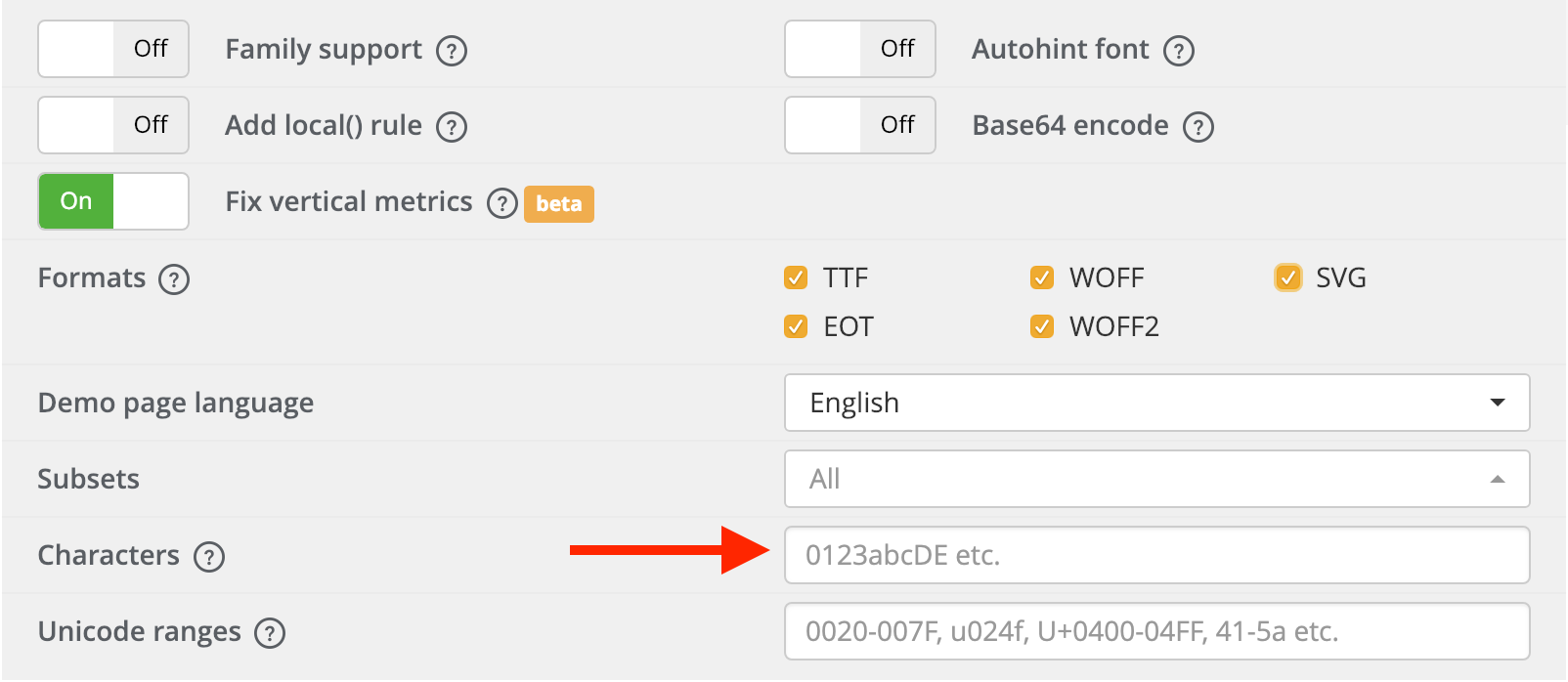Click the beta badge label

pyautogui.click(x=559, y=204)
